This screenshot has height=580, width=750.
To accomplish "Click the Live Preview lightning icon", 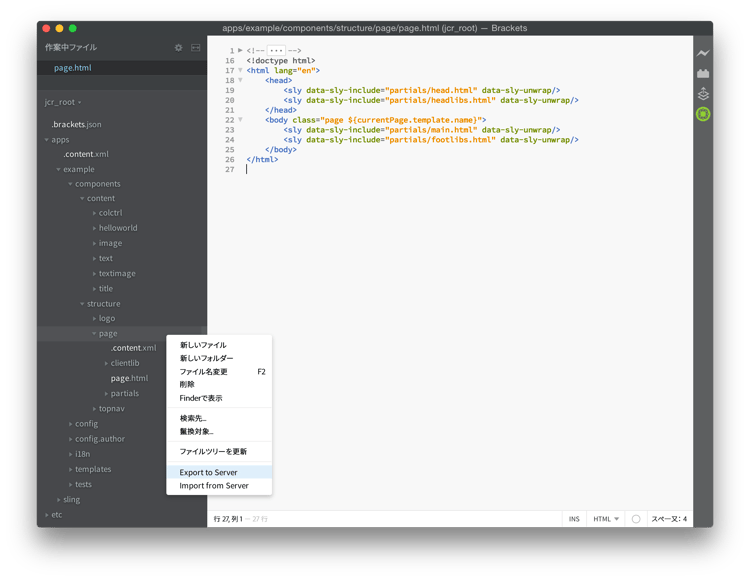I will coord(703,53).
